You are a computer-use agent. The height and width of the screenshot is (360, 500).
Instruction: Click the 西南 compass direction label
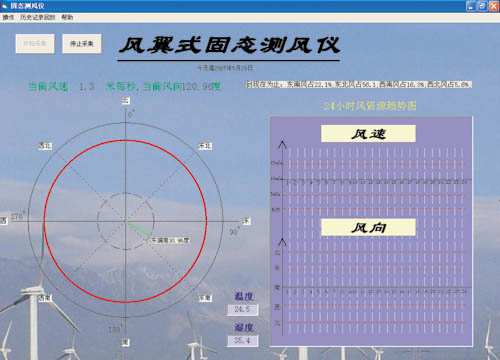[x=45, y=298]
